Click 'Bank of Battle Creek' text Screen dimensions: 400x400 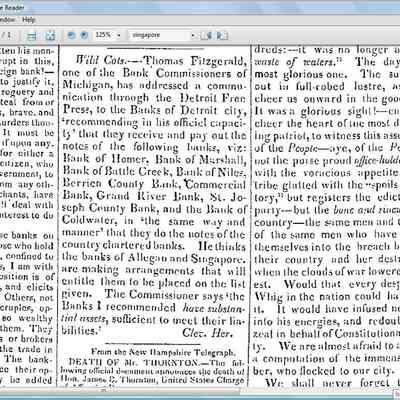(117, 172)
